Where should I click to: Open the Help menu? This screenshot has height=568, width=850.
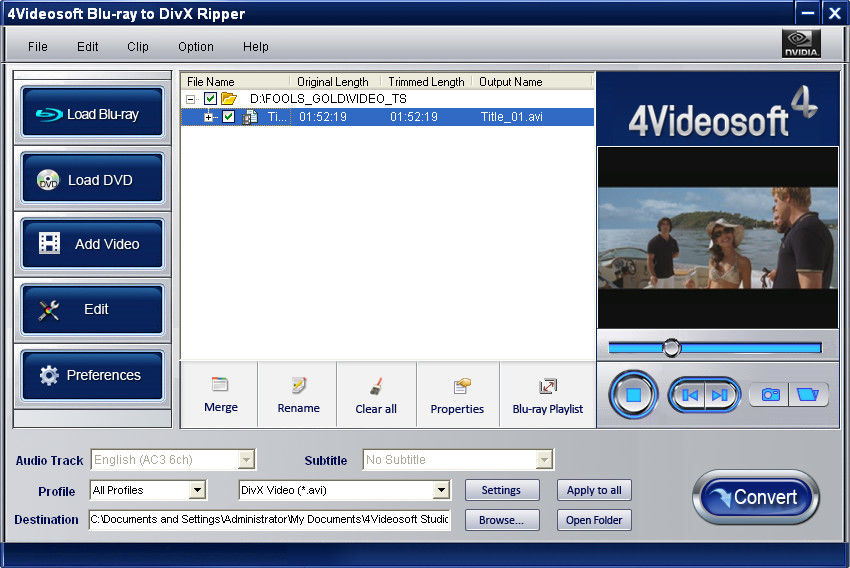click(x=255, y=47)
